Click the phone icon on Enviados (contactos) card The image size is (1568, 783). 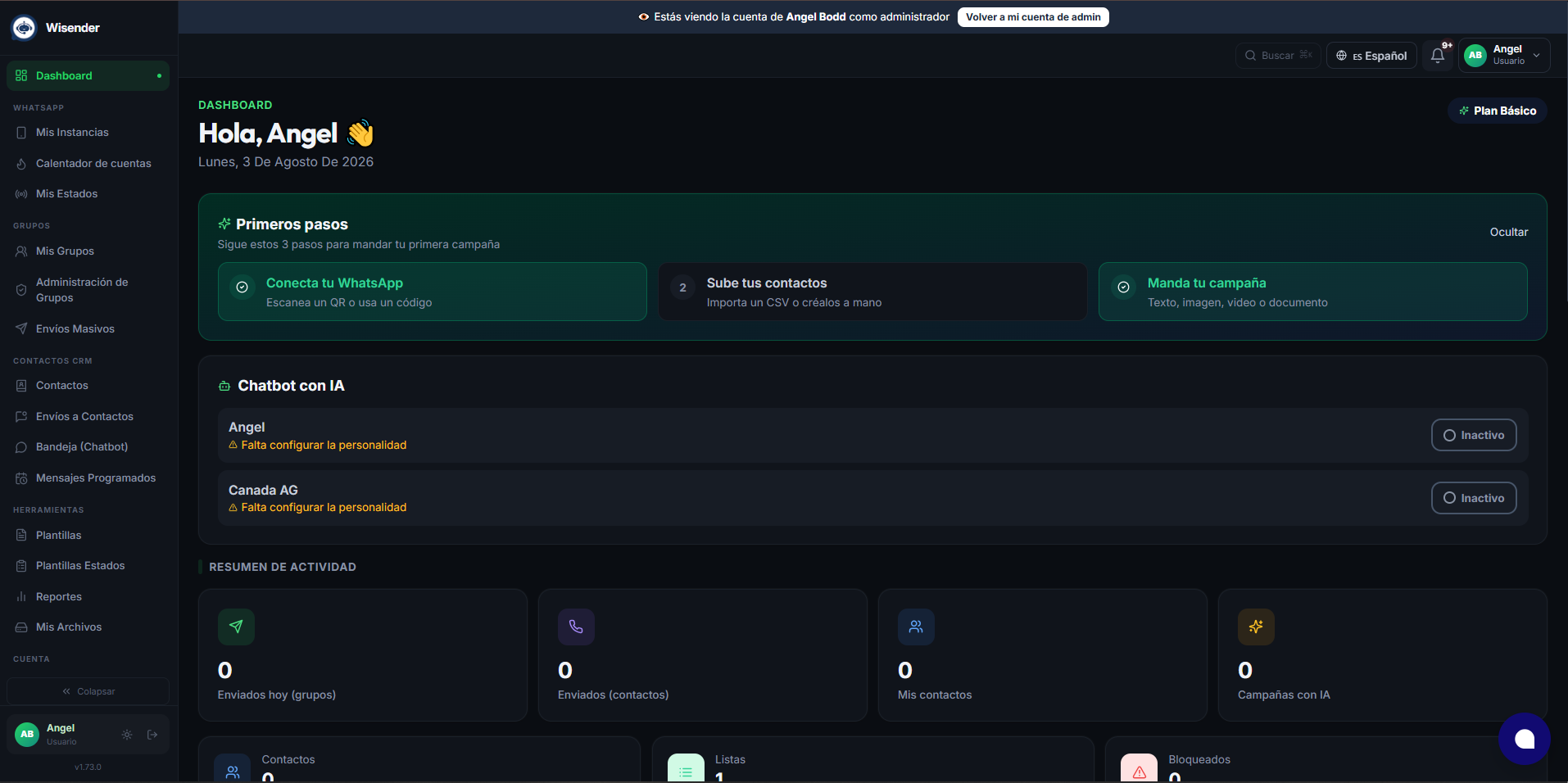(576, 627)
